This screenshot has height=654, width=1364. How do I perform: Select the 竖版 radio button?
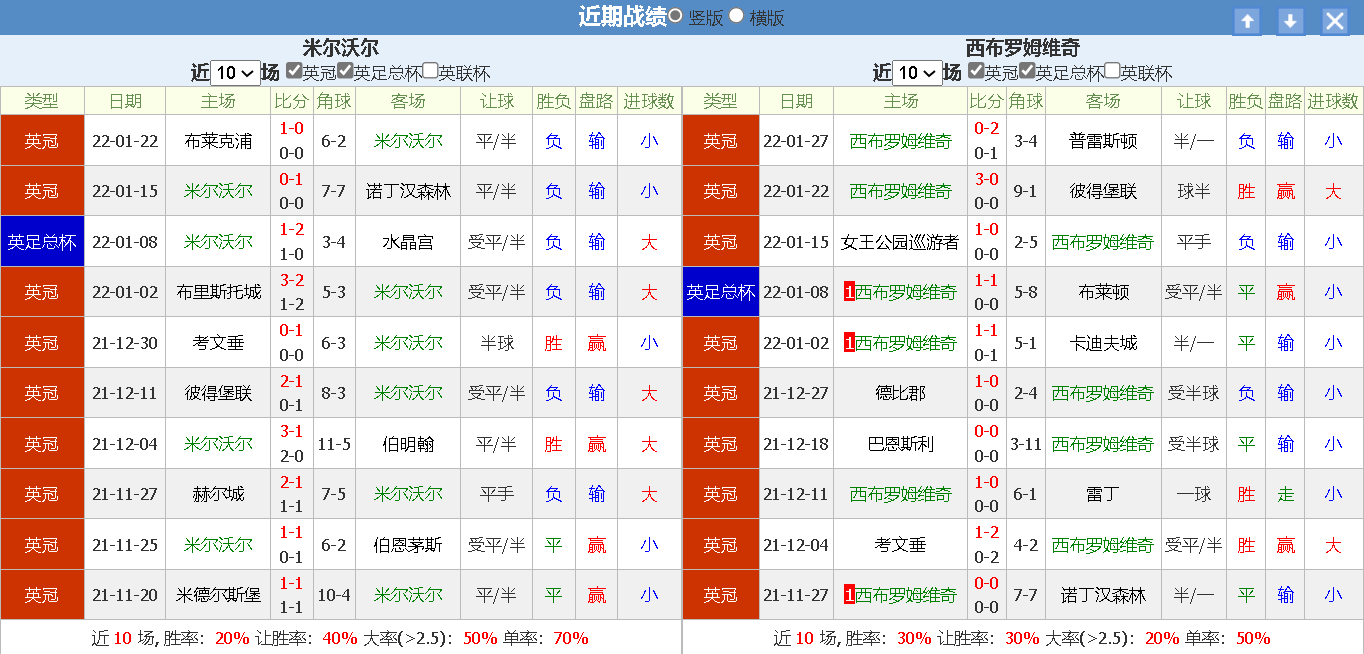(x=676, y=16)
